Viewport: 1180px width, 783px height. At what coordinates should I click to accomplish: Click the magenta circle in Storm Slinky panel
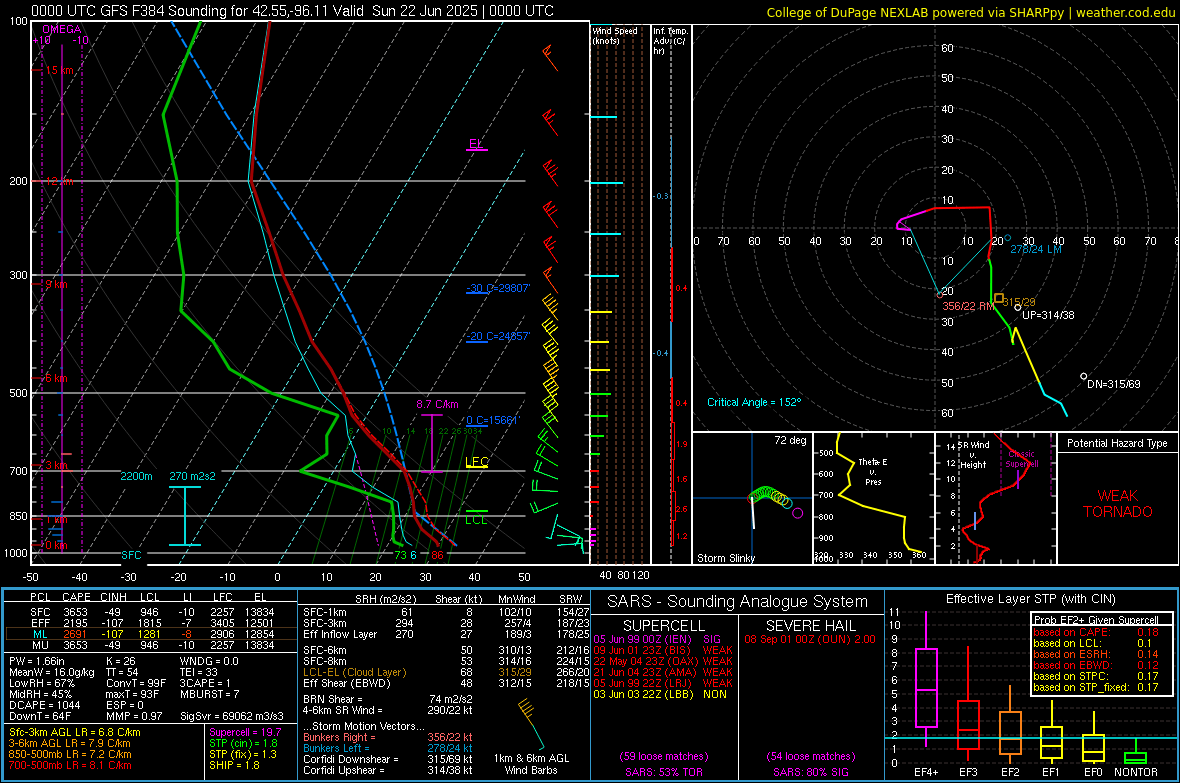(x=798, y=513)
